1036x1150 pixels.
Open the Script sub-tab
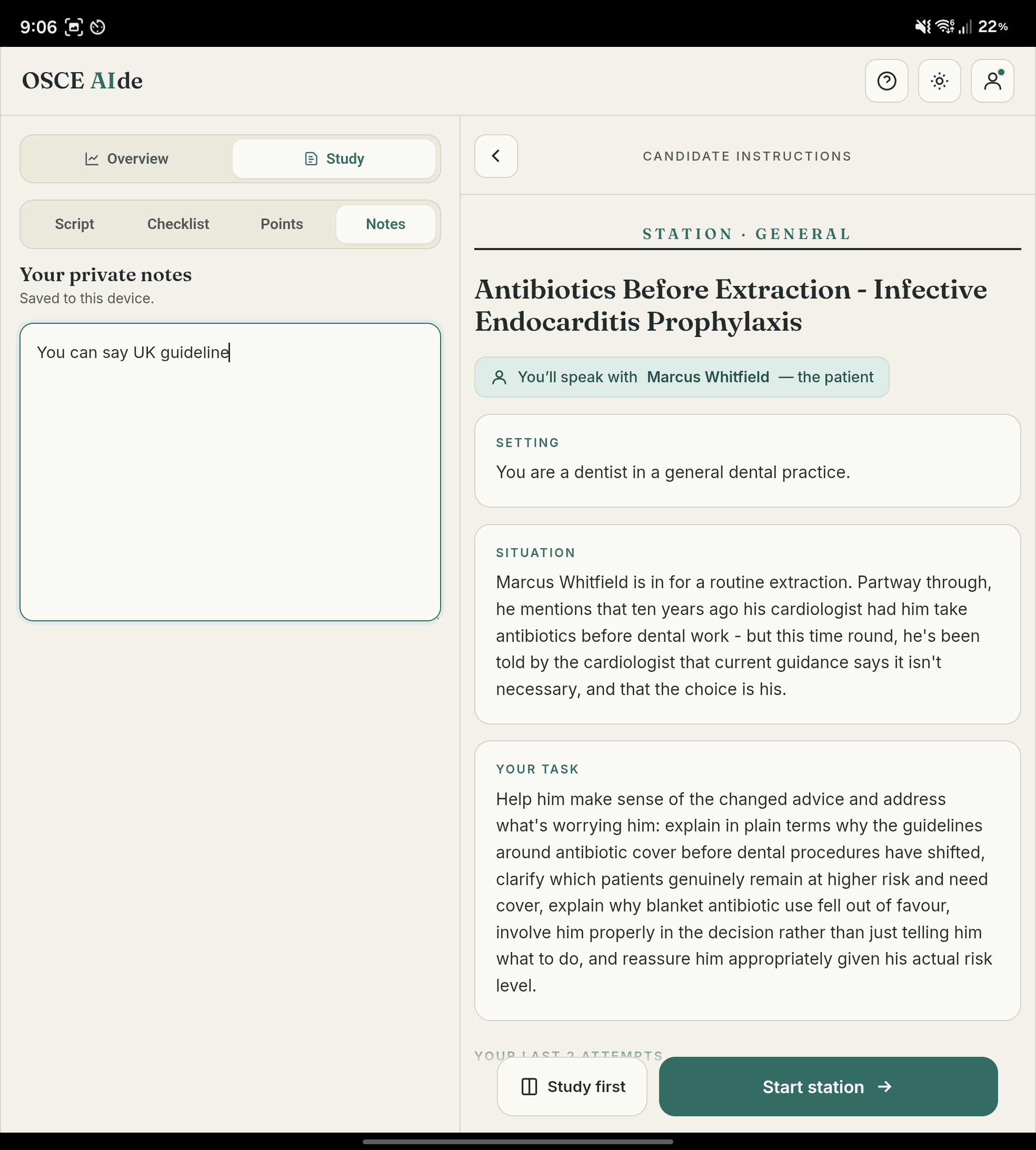[75, 224]
